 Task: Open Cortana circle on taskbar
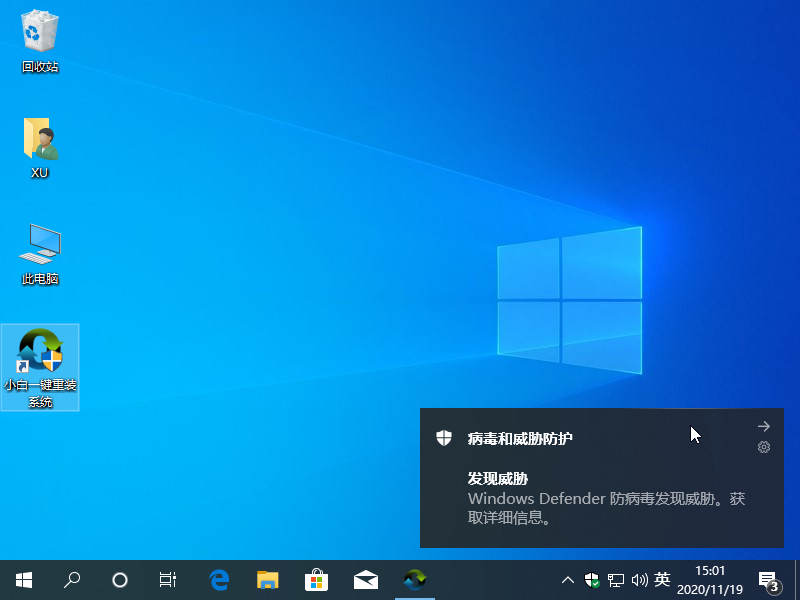point(119,580)
